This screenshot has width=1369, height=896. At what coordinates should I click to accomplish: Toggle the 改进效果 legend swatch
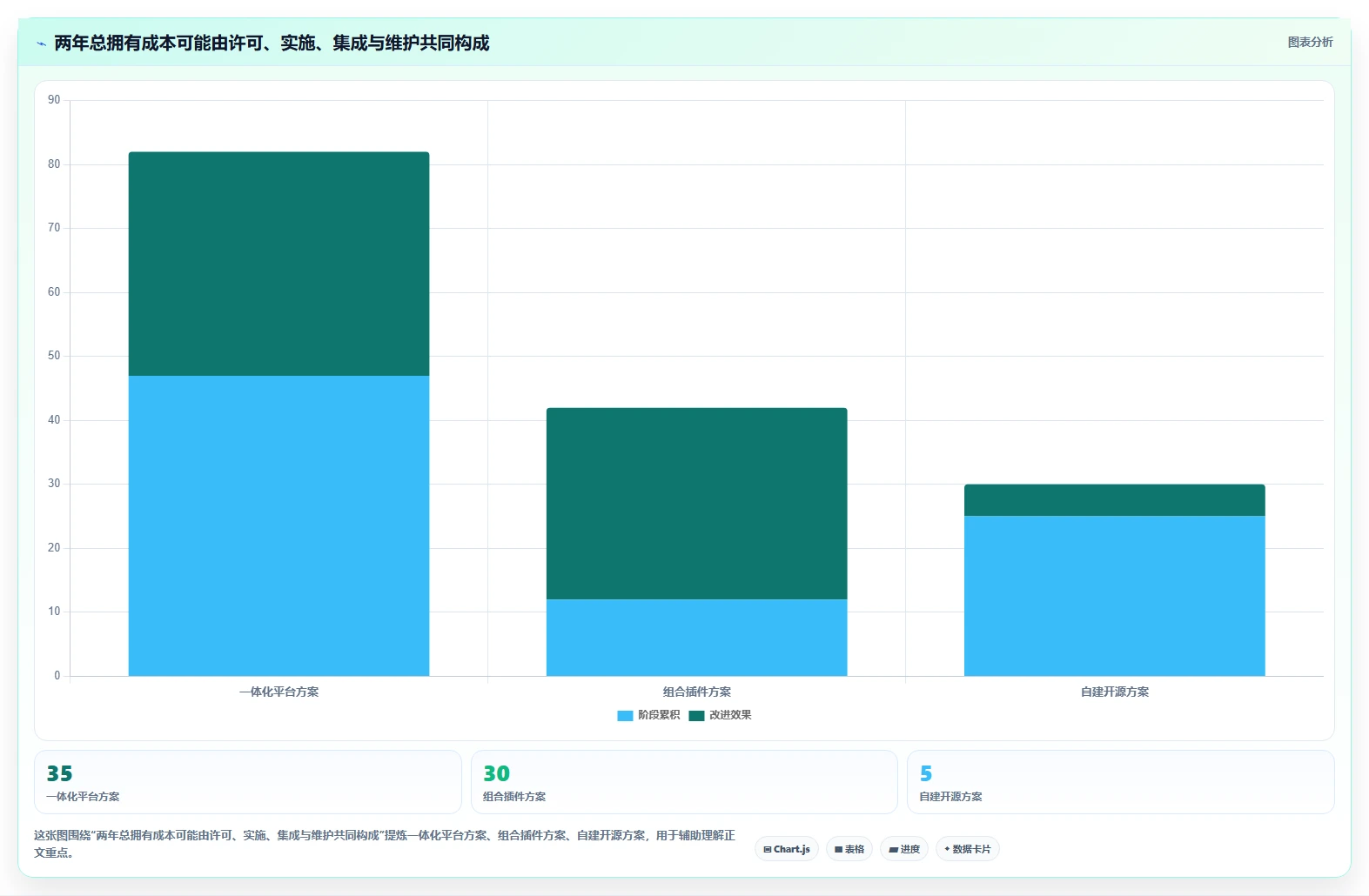[696, 715]
